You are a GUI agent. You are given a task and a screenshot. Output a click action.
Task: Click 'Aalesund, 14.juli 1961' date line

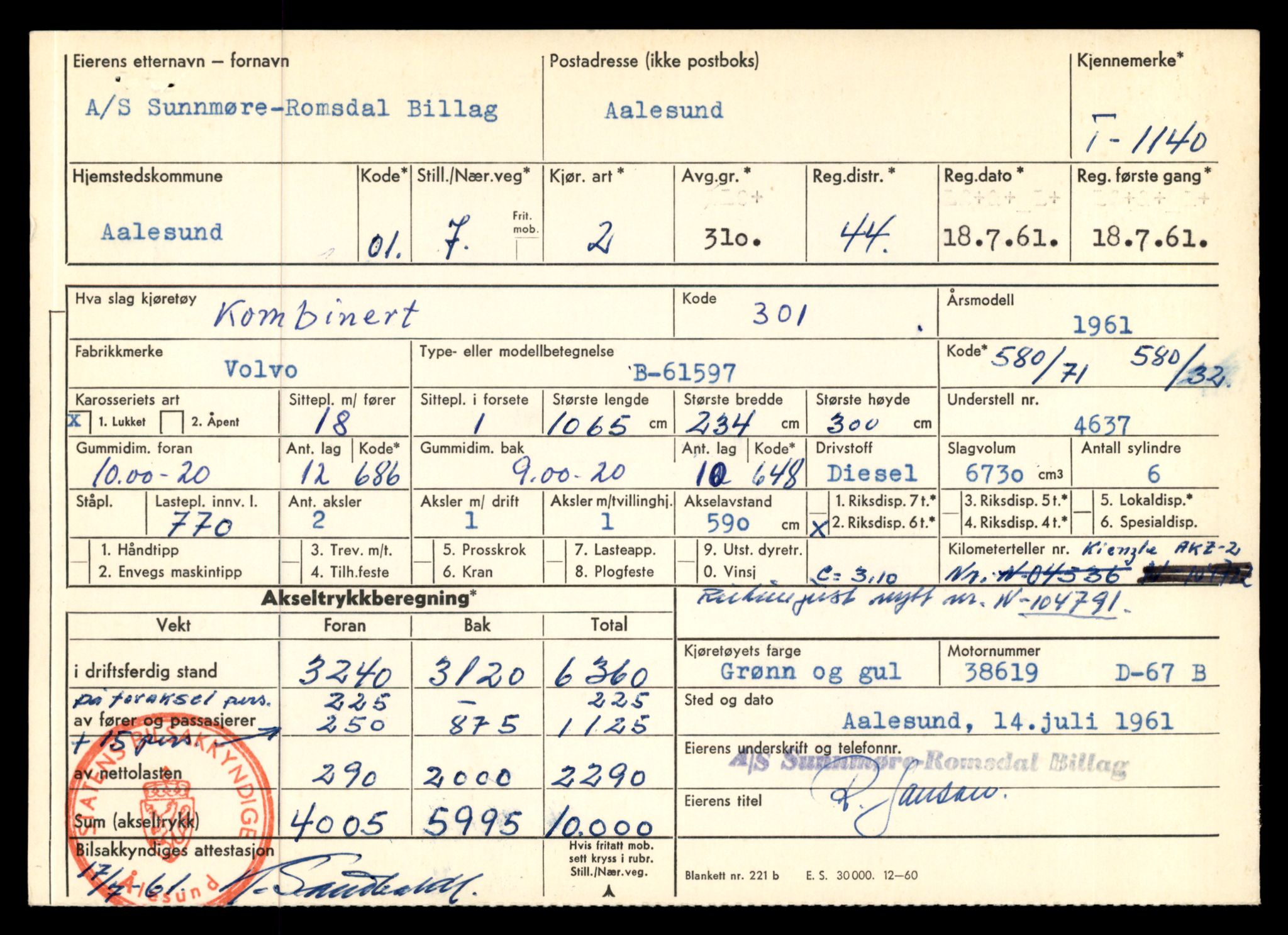[x=1008, y=721]
